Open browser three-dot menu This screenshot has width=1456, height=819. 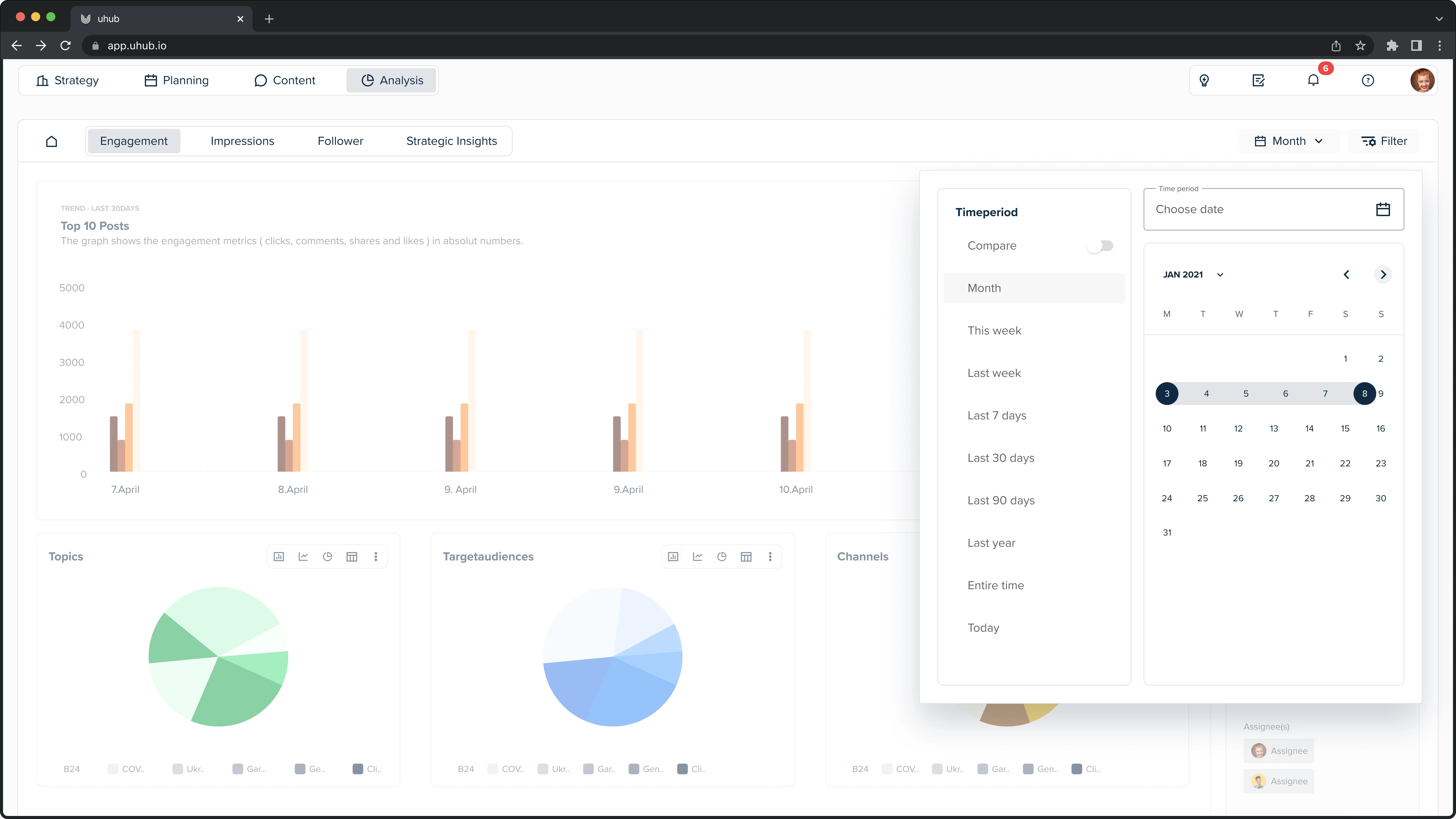click(1440, 46)
